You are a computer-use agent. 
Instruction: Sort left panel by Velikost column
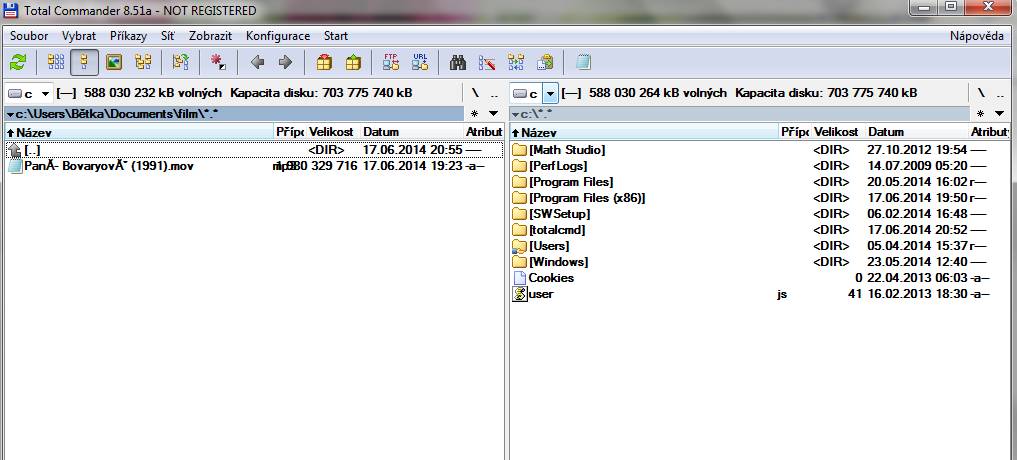click(x=333, y=132)
